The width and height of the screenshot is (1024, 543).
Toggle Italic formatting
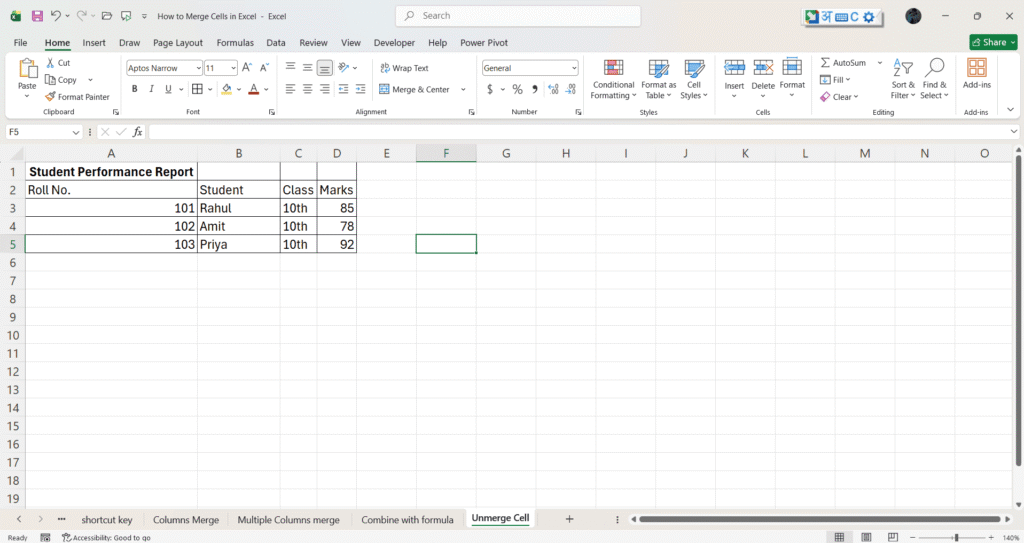pyautogui.click(x=151, y=89)
